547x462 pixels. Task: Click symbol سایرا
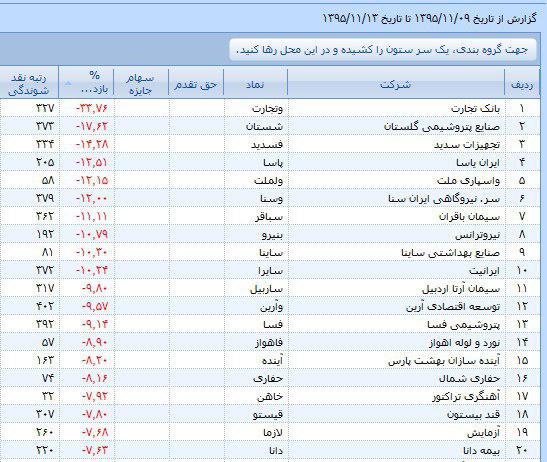click(270, 271)
